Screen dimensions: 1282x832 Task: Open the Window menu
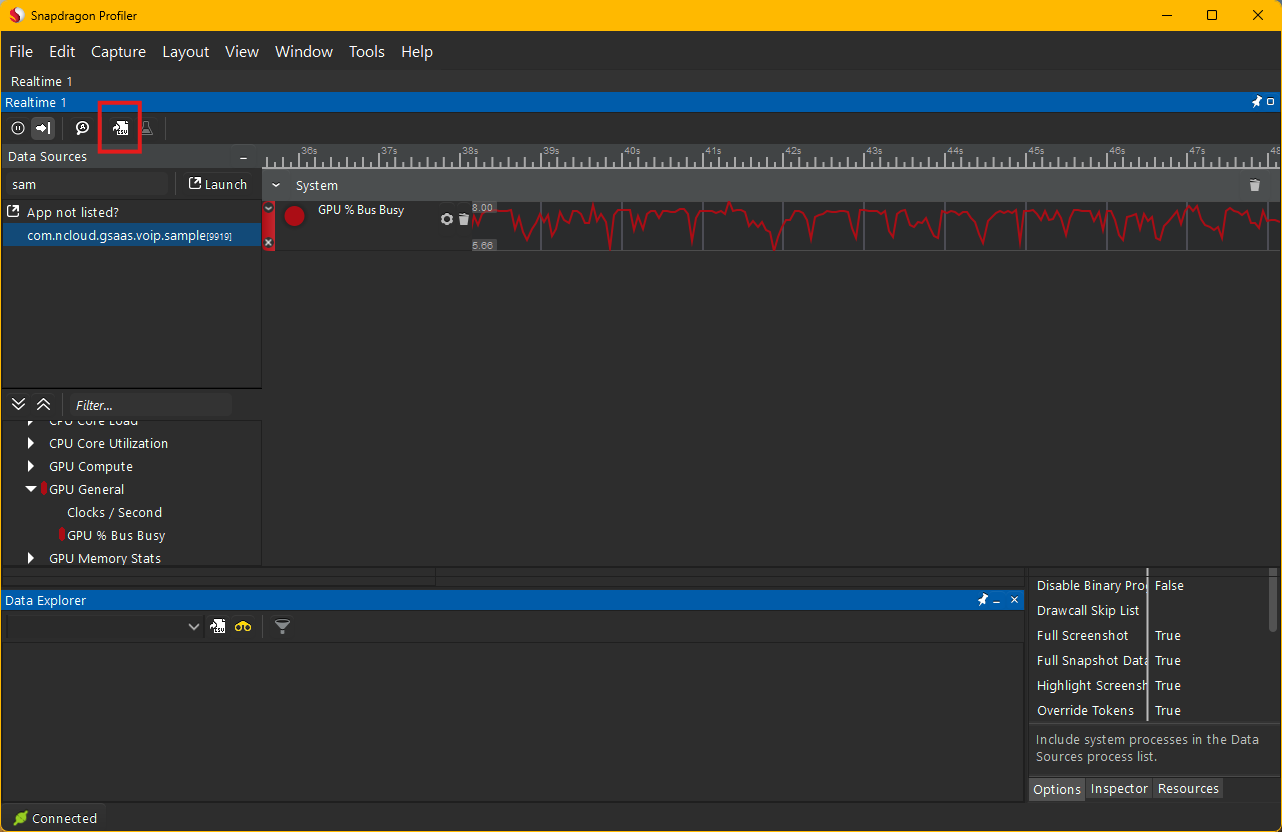tap(304, 51)
